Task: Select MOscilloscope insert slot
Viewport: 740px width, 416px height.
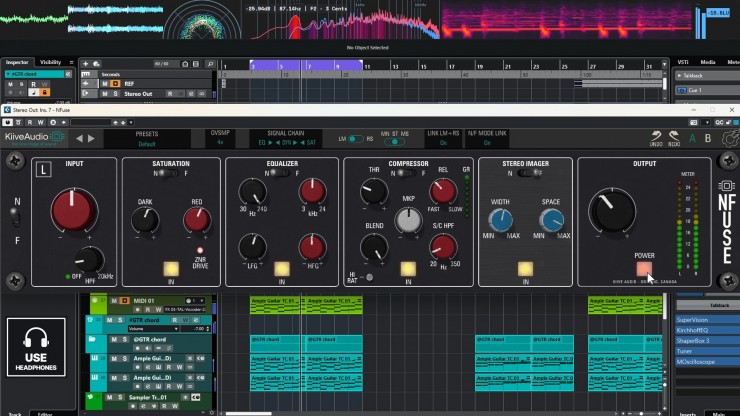Action: coord(707,362)
